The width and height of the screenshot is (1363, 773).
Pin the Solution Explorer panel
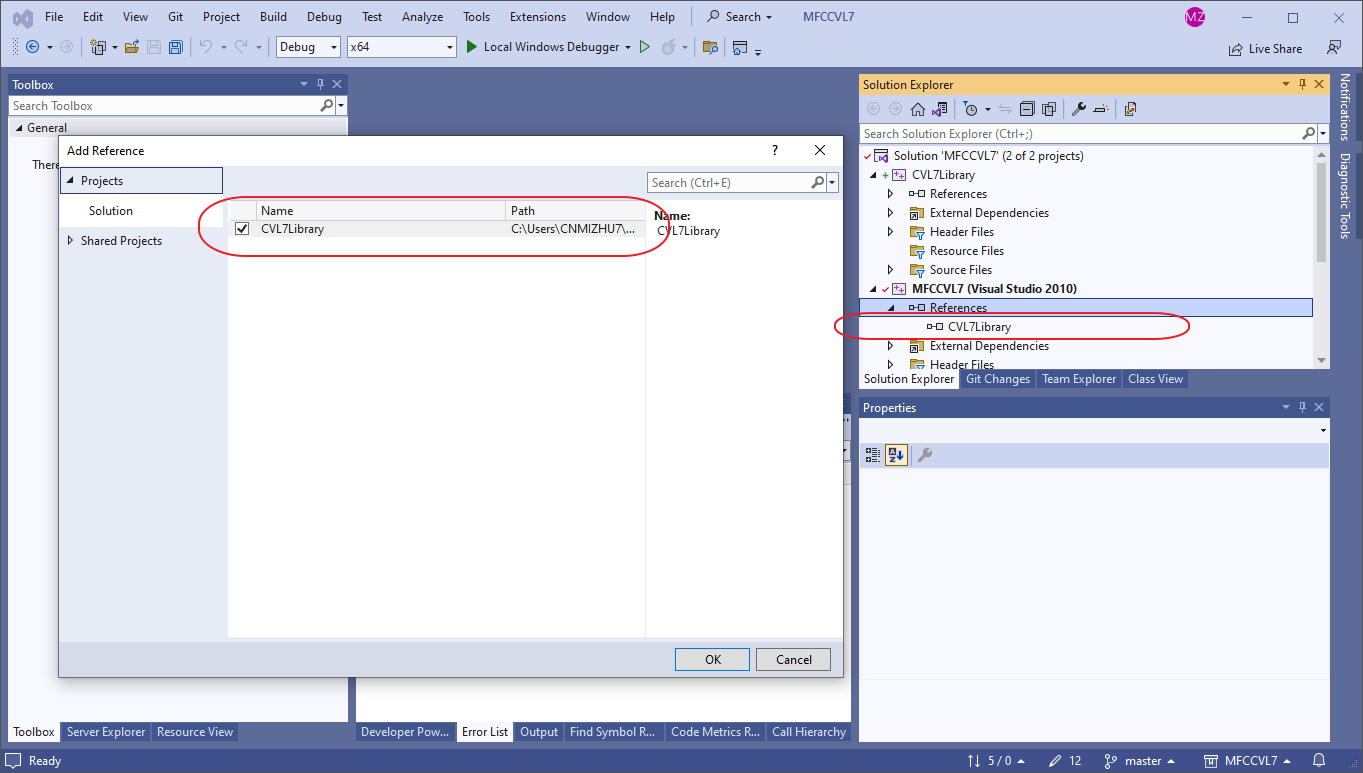point(1303,85)
